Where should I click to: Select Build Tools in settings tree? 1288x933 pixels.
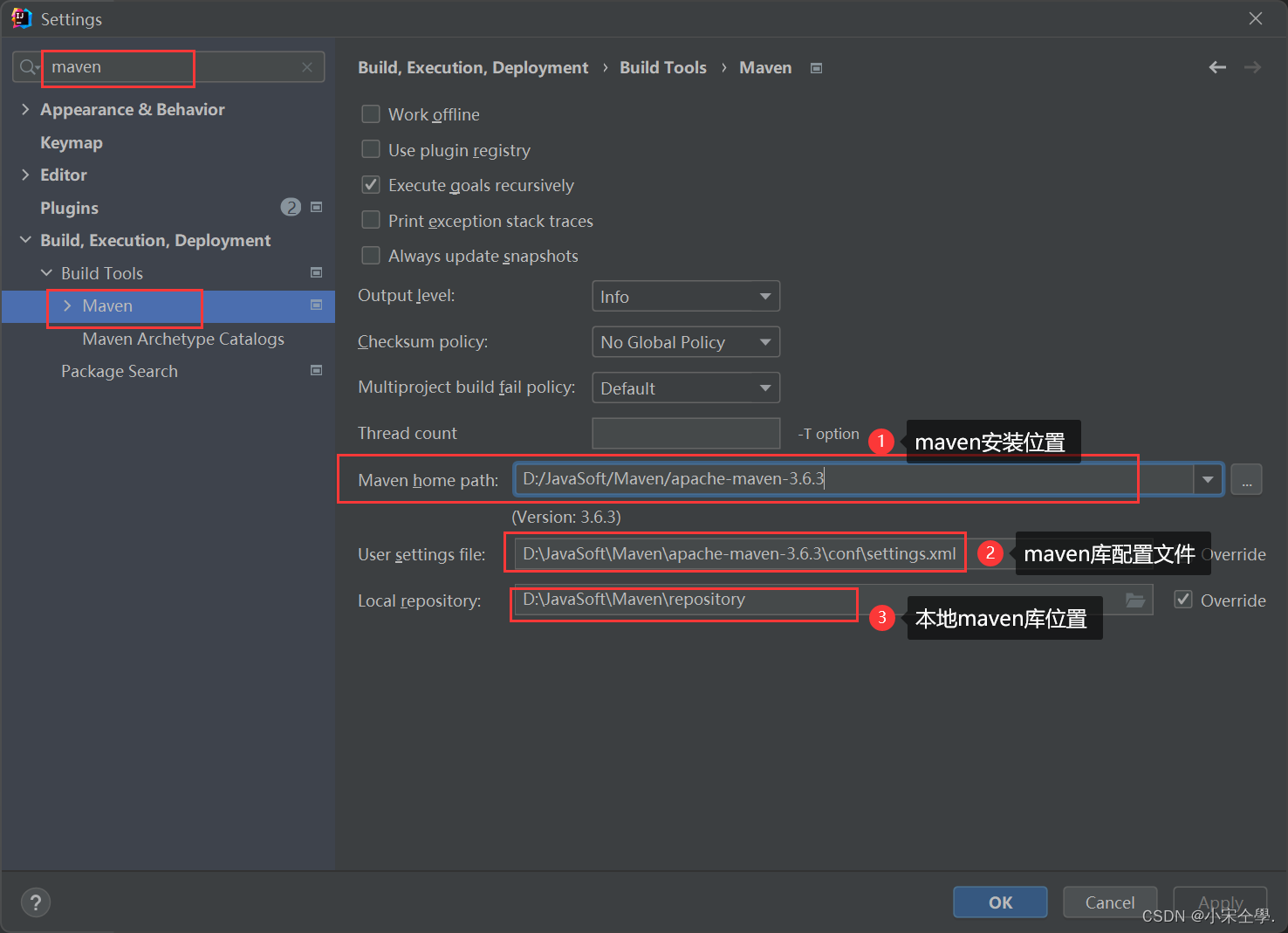pos(102,273)
